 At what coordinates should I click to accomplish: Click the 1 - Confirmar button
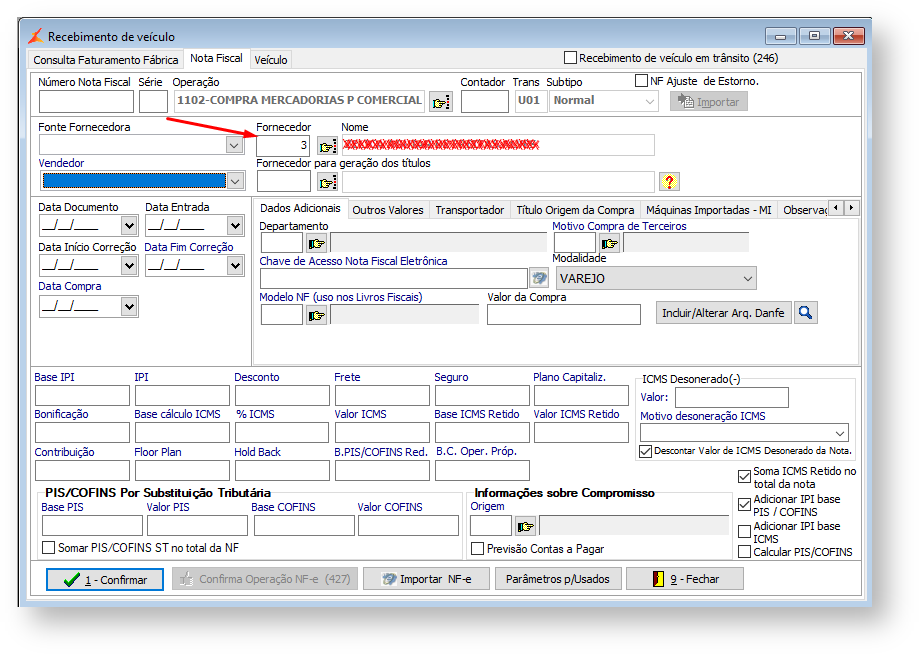pyautogui.click(x=105, y=580)
